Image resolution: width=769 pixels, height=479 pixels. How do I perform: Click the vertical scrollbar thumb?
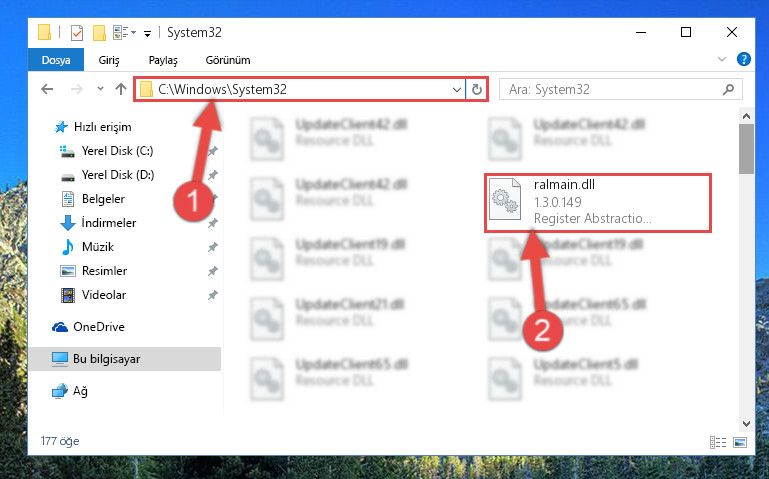pos(746,149)
